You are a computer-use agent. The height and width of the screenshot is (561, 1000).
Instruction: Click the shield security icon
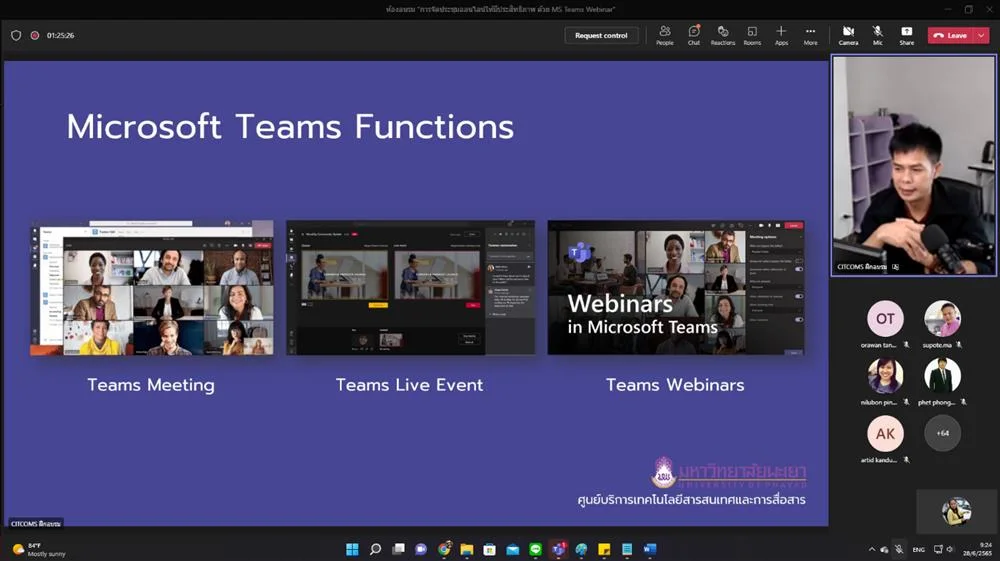click(16, 36)
